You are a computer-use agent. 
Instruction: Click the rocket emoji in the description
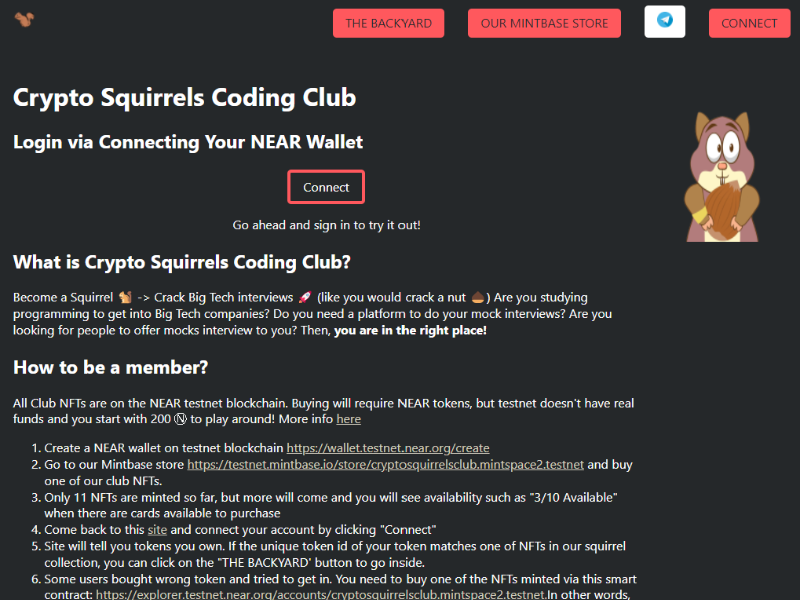click(305, 297)
